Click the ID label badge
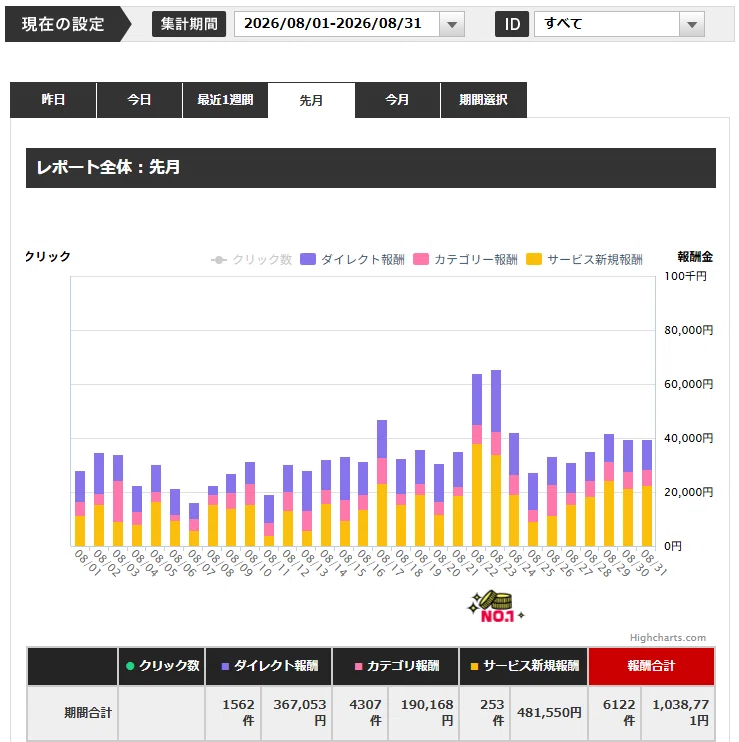The image size is (739, 742). pyautogui.click(x=512, y=24)
